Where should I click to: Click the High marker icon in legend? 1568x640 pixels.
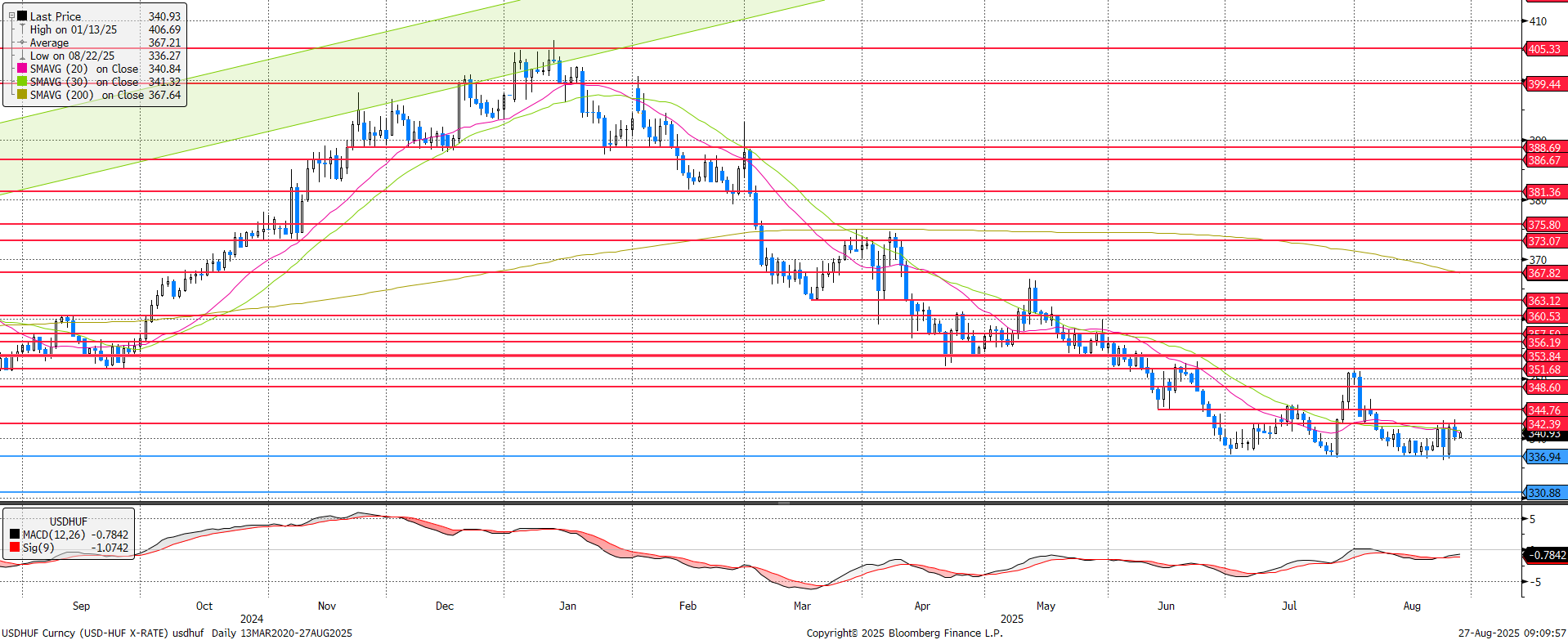[22, 29]
